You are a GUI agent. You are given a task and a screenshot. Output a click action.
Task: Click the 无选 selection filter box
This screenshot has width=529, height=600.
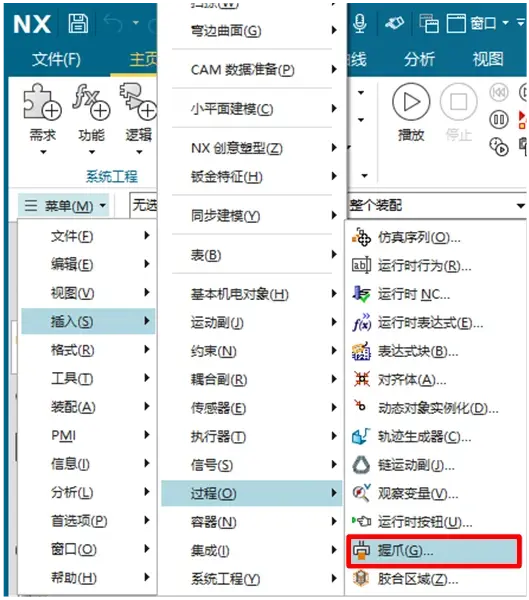(144, 205)
